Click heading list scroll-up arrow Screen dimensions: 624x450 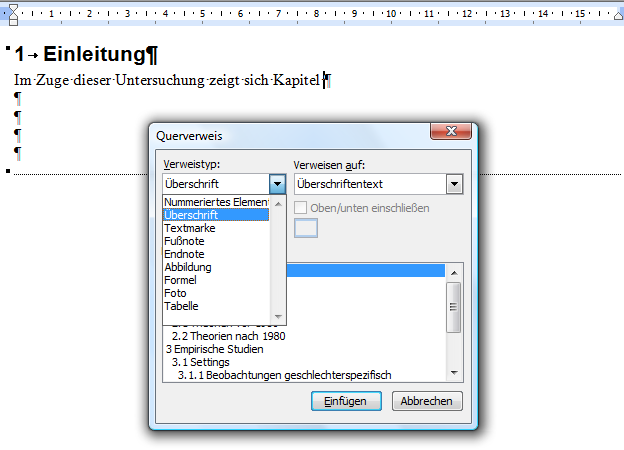click(454, 273)
